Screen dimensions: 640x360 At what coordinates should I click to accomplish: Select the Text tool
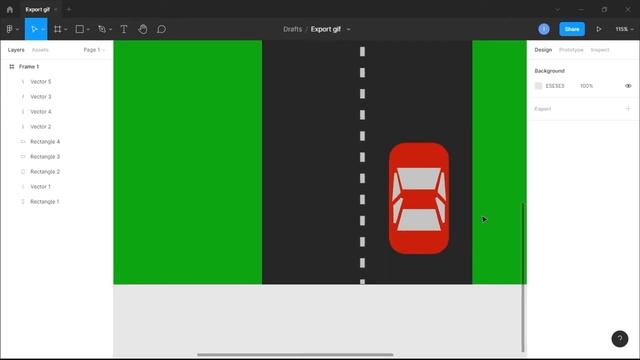click(124, 29)
